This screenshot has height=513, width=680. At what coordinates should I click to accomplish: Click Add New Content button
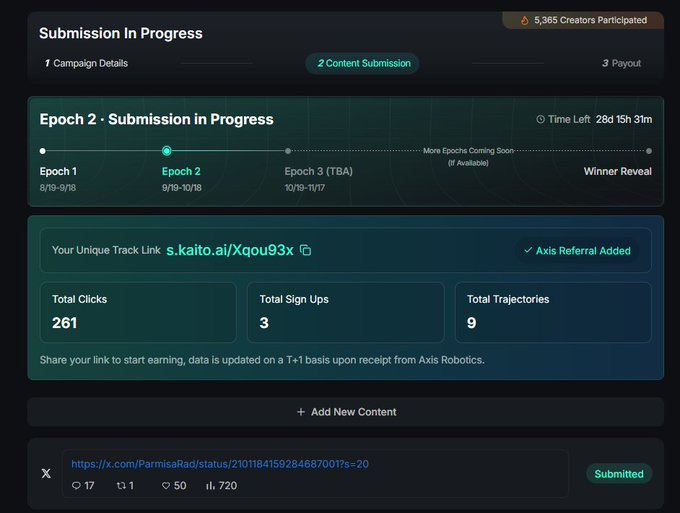pos(346,412)
